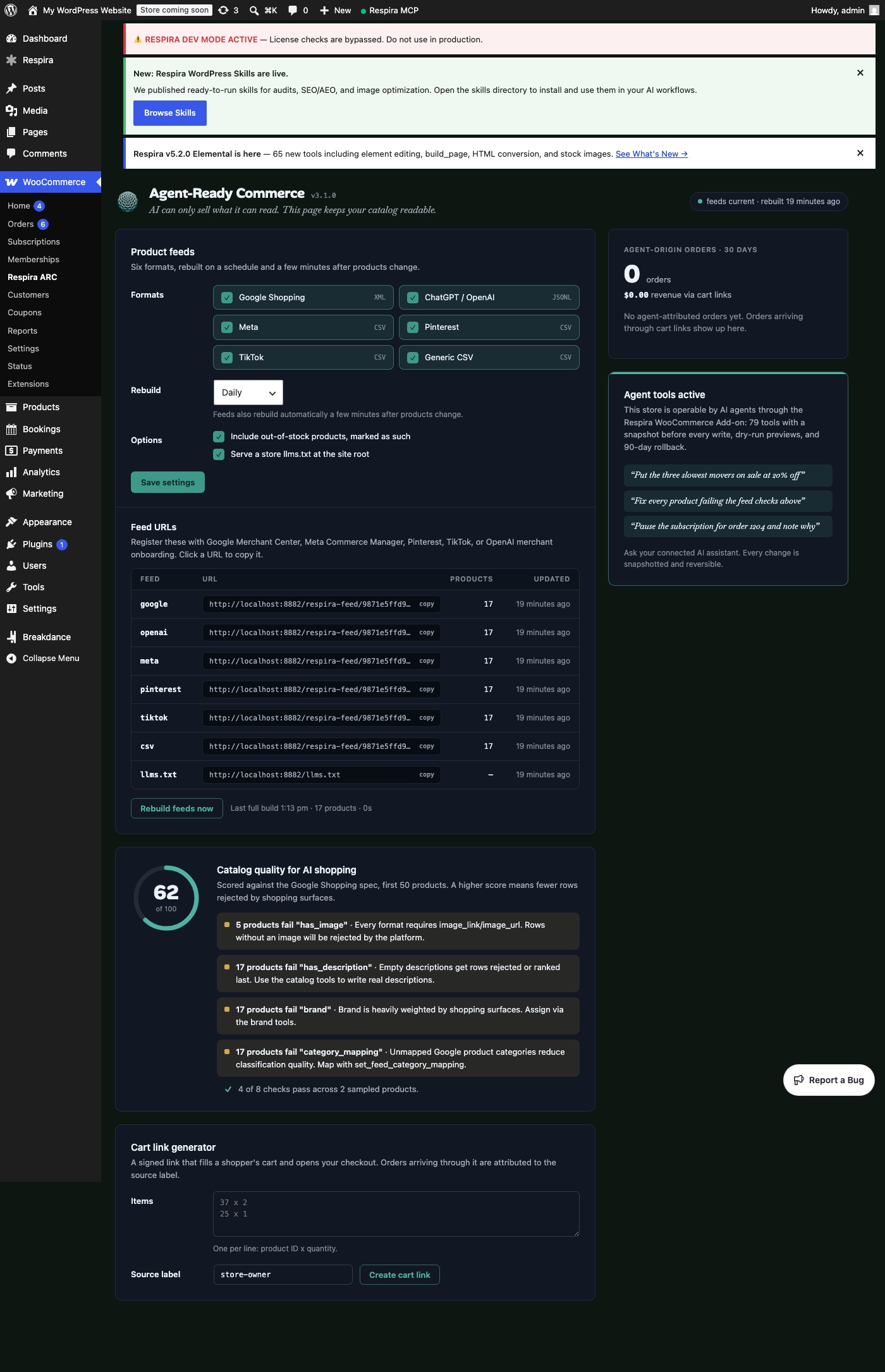Open Dashboard from the sidebar
This screenshot has width=885, height=1372.
pyautogui.click(x=45, y=39)
